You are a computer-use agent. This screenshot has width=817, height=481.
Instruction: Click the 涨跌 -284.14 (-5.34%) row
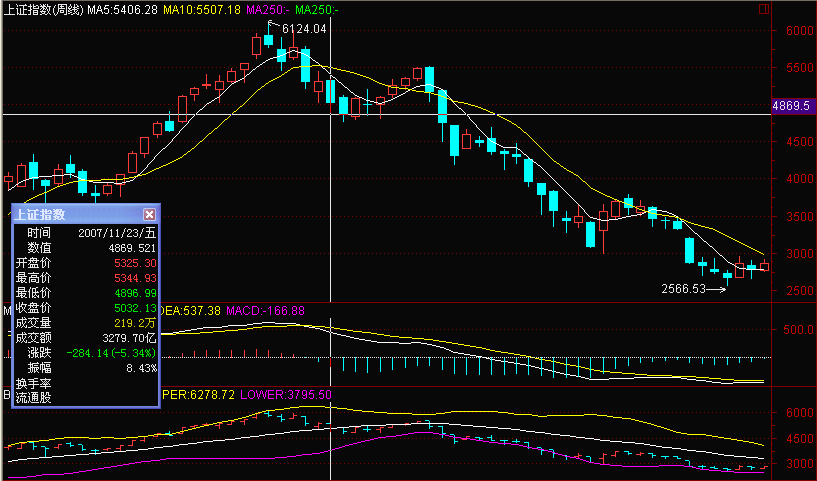coord(85,352)
